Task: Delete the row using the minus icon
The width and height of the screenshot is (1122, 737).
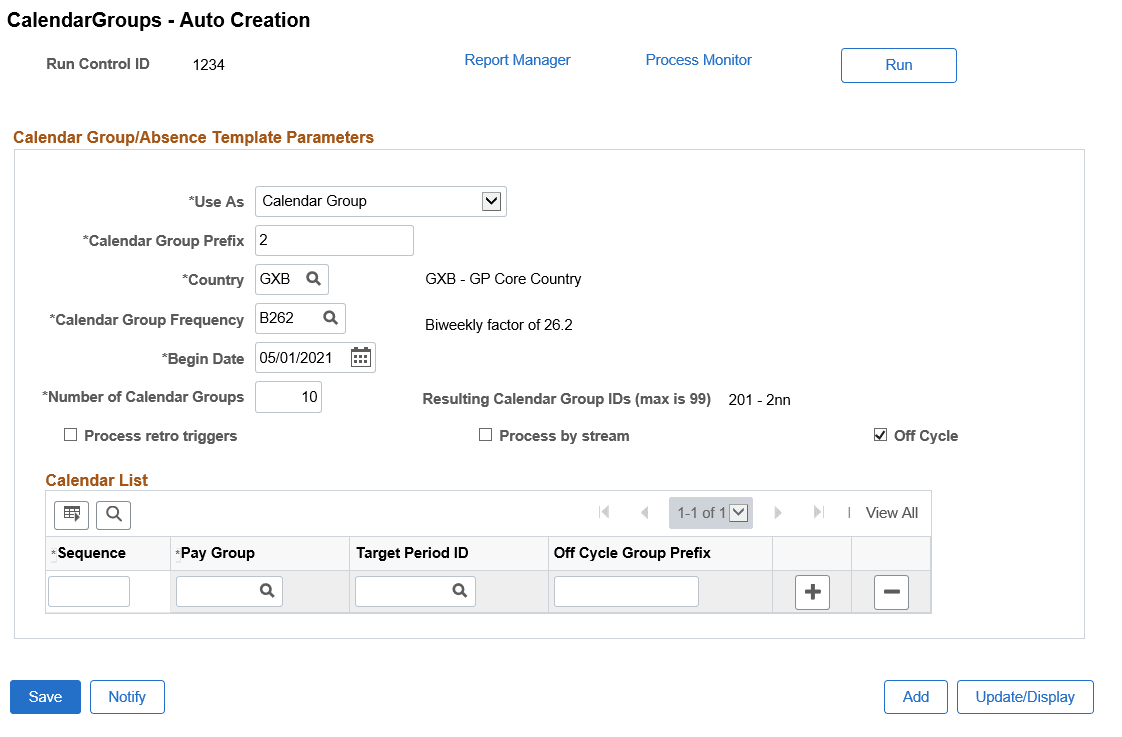Action: (891, 592)
